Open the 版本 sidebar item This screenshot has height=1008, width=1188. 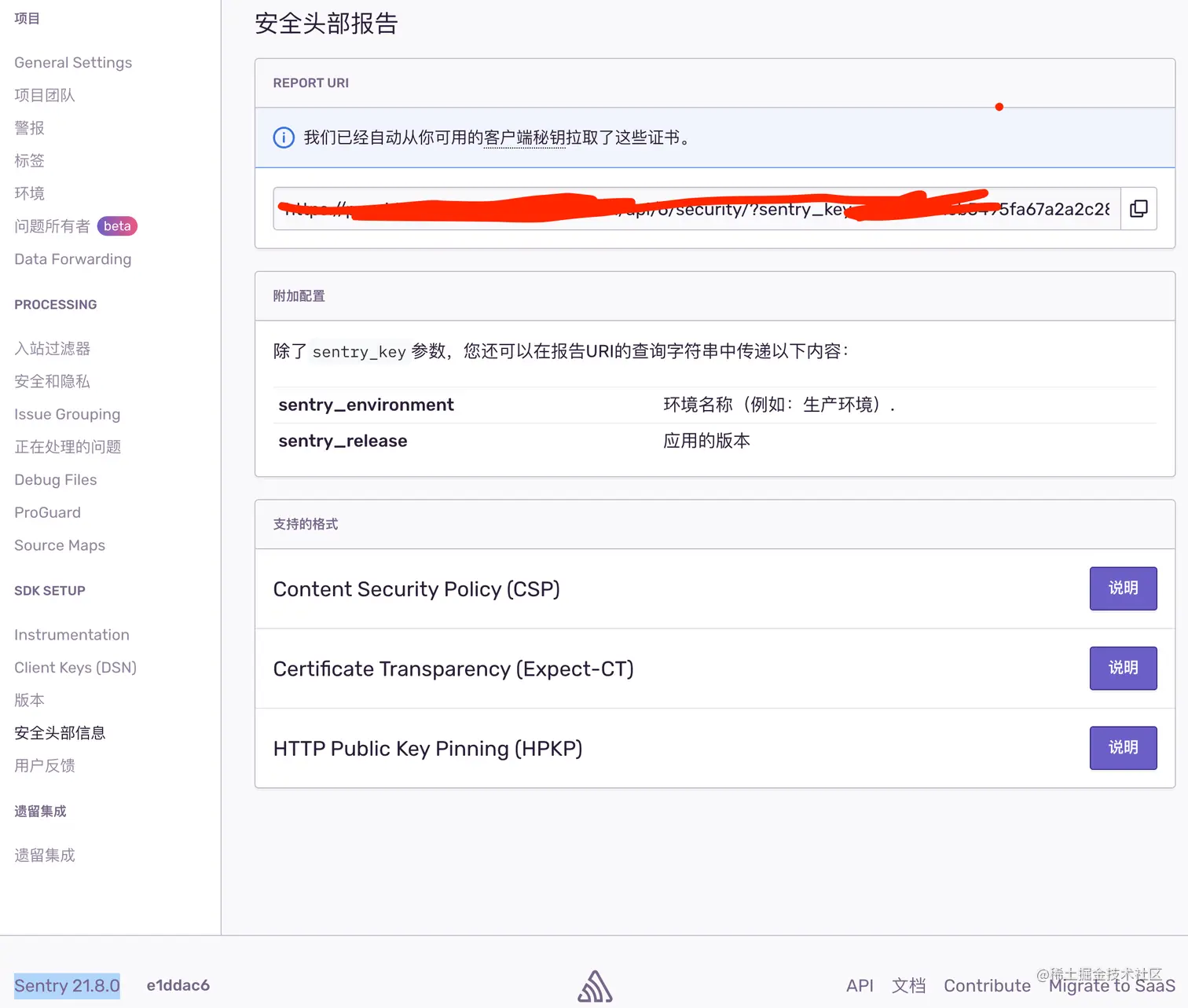[29, 700]
